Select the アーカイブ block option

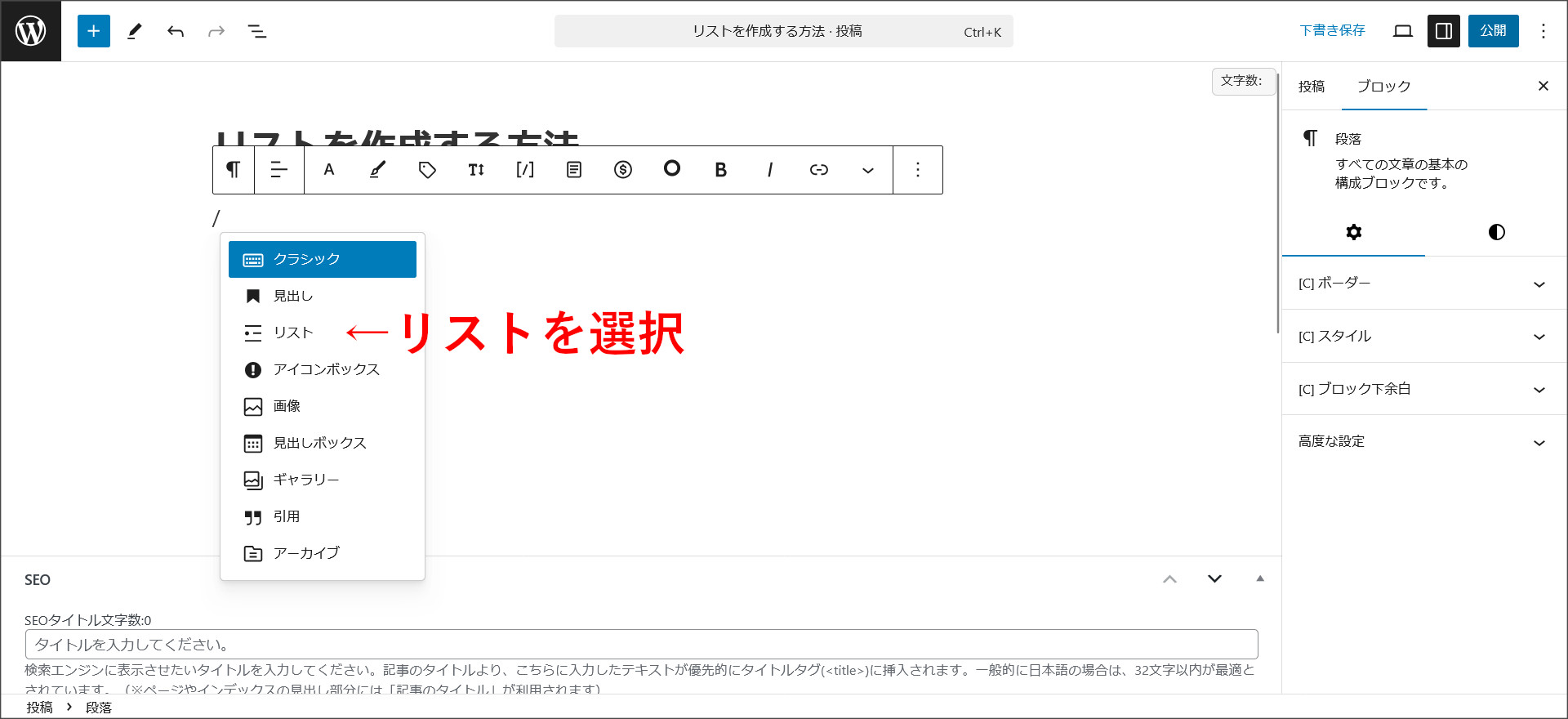coord(323,553)
